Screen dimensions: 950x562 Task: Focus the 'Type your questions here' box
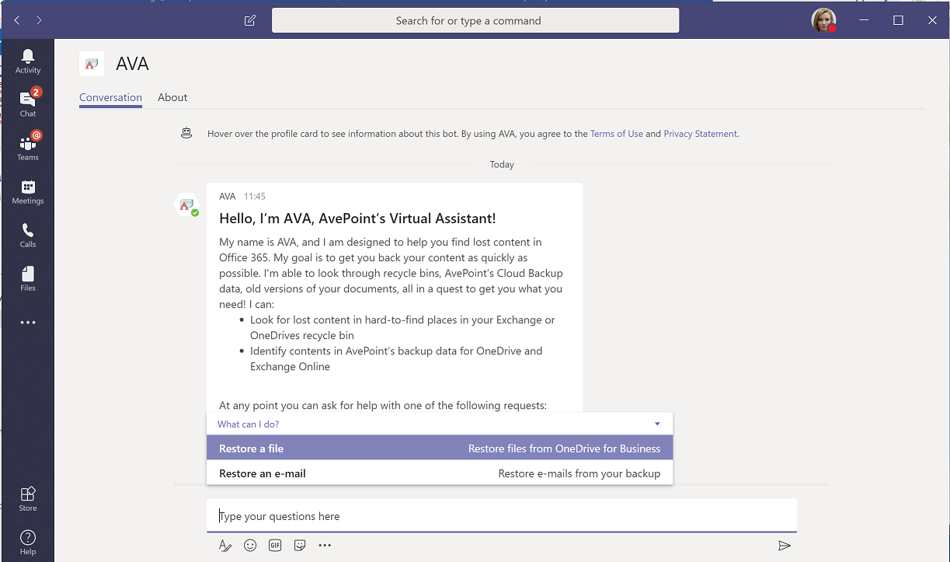pos(501,516)
